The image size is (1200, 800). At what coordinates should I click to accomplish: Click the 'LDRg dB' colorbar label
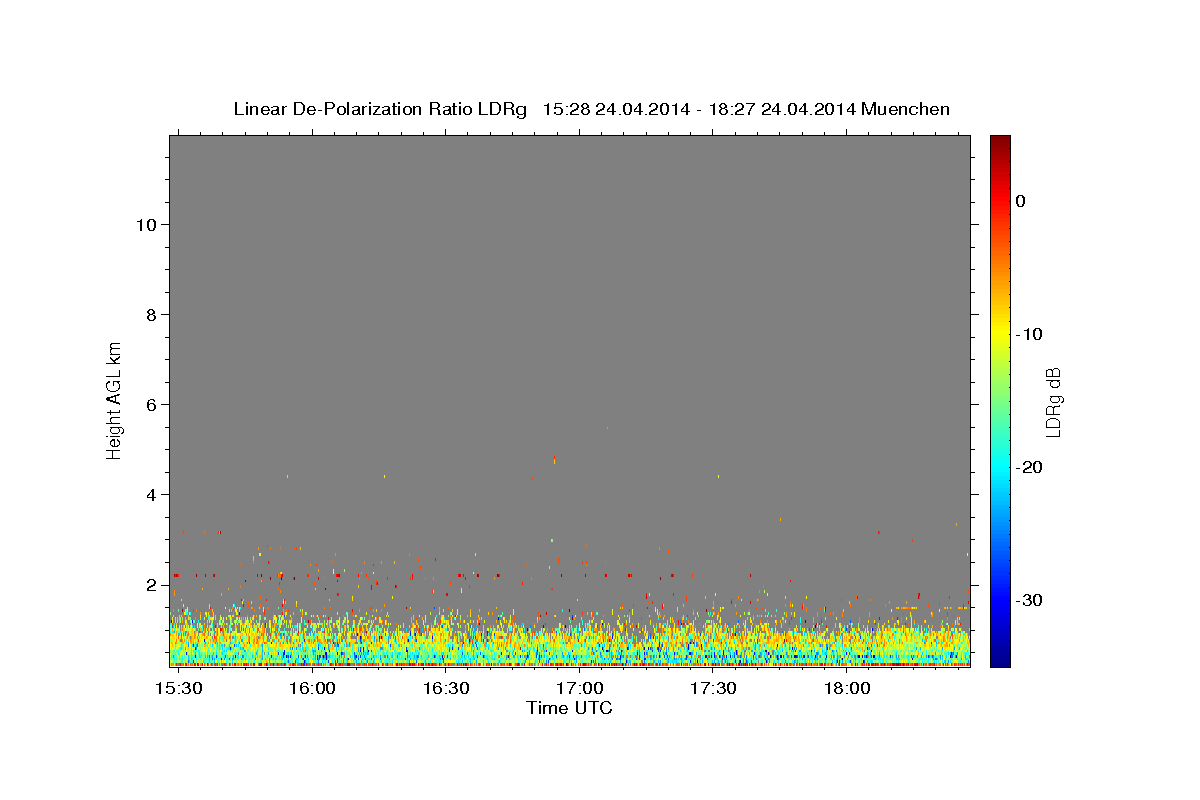point(1053,401)
